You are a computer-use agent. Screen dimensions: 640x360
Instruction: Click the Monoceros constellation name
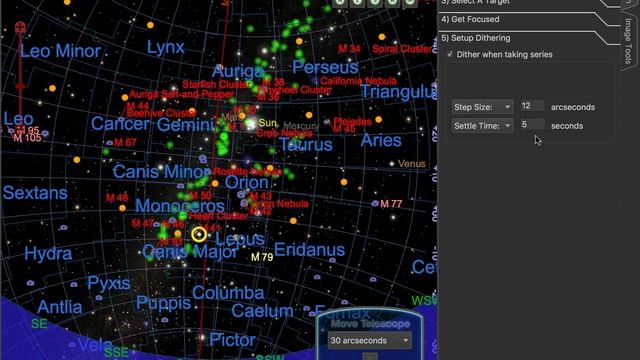[x=180, y=206]
